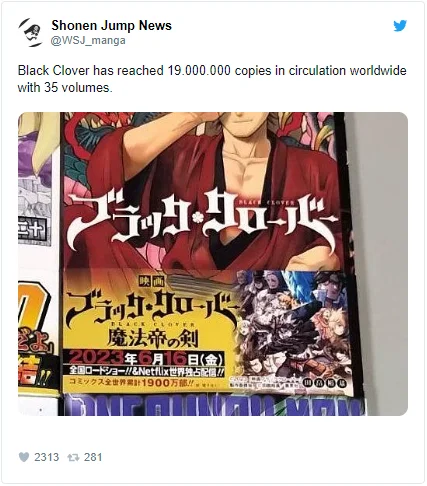
Task: Click the yellow movie banner title
Action: [x=152, y=306]
